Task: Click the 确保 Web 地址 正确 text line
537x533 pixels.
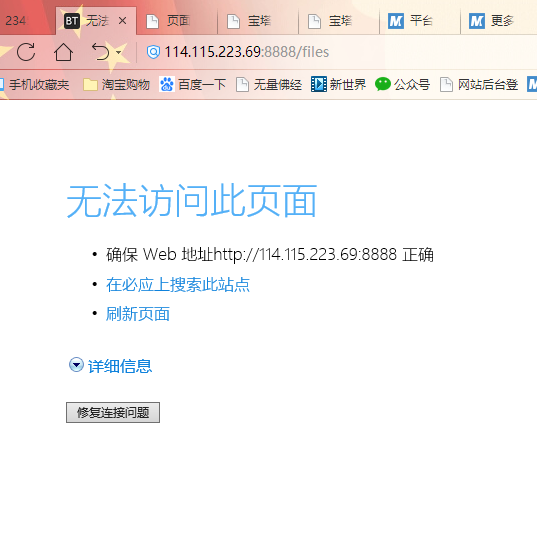Action: point(270,255)
